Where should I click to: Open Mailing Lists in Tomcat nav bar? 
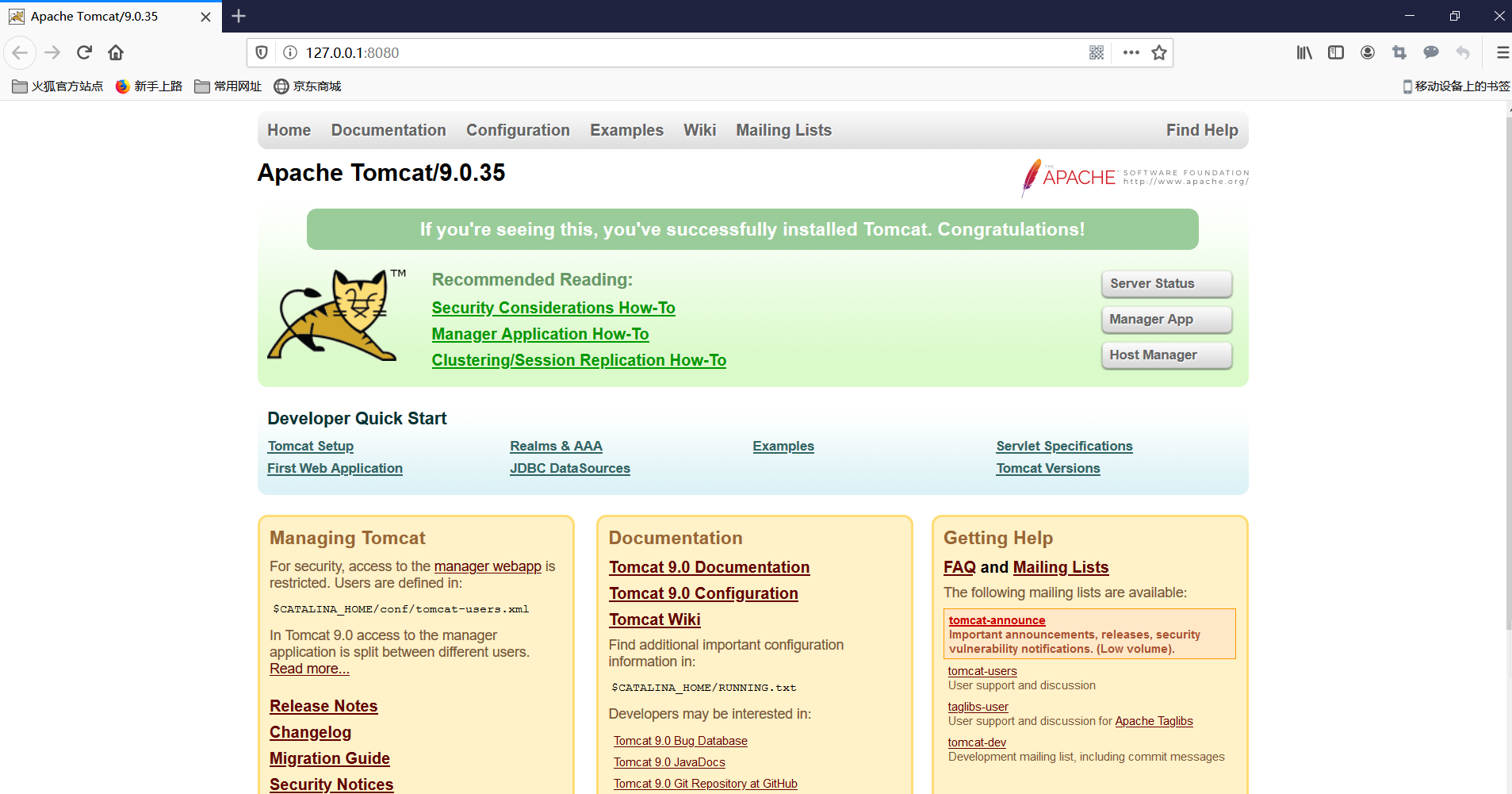pyautogui.click(x=783, y=130)
